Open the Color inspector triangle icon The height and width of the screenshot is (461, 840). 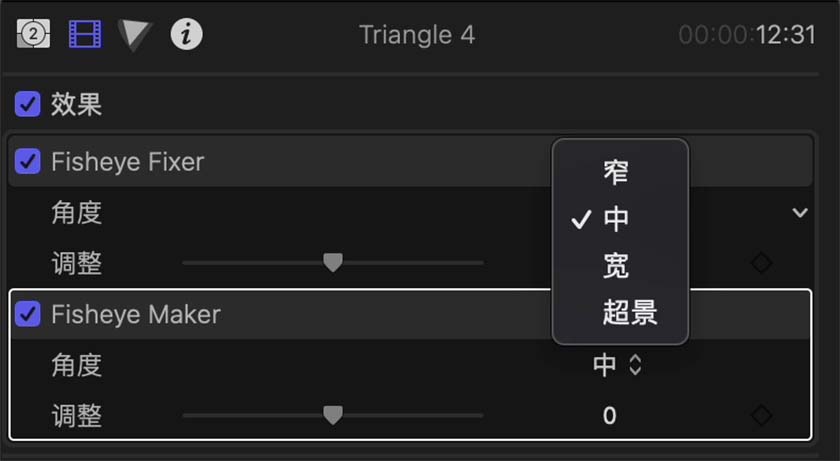point(134,35)
